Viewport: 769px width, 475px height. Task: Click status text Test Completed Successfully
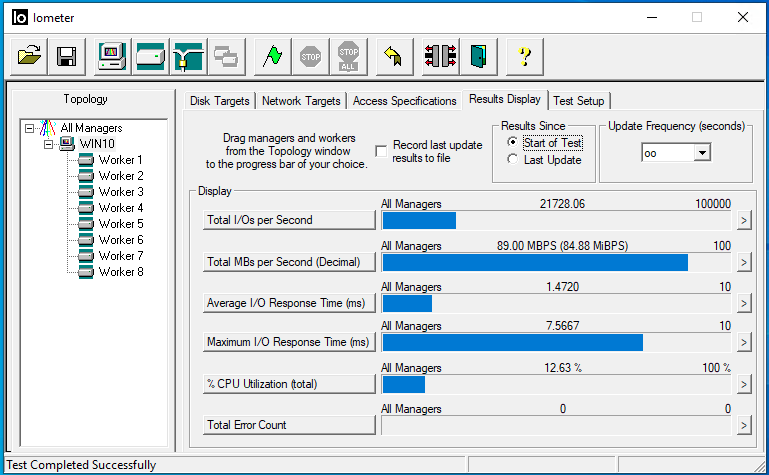click(81, 465)
